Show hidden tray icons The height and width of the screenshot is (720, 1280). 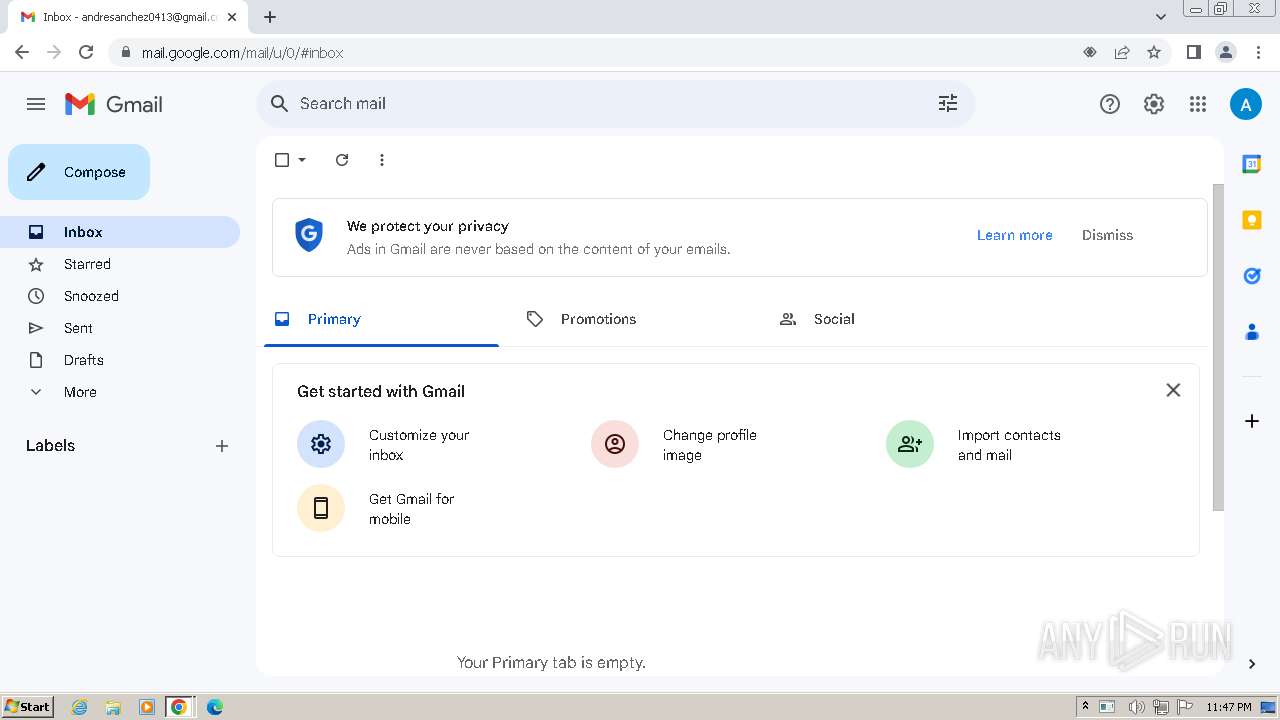coord(1085,707)
